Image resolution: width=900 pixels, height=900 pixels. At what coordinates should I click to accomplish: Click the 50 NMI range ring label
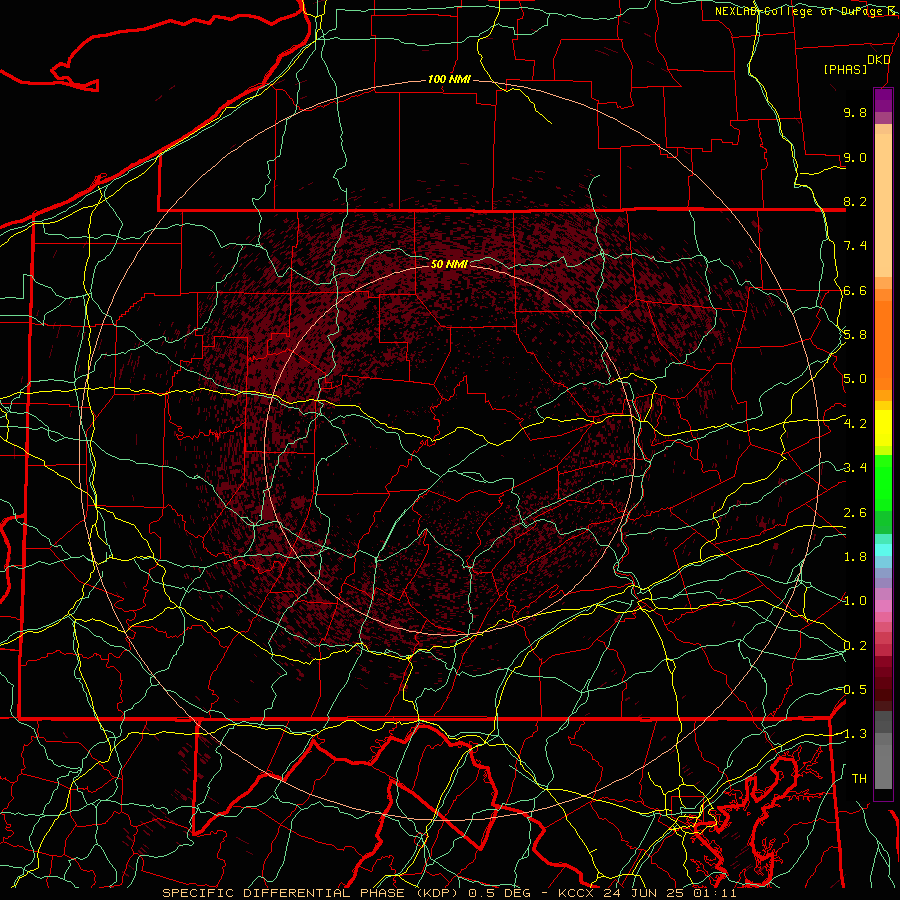tap(449, 264)
